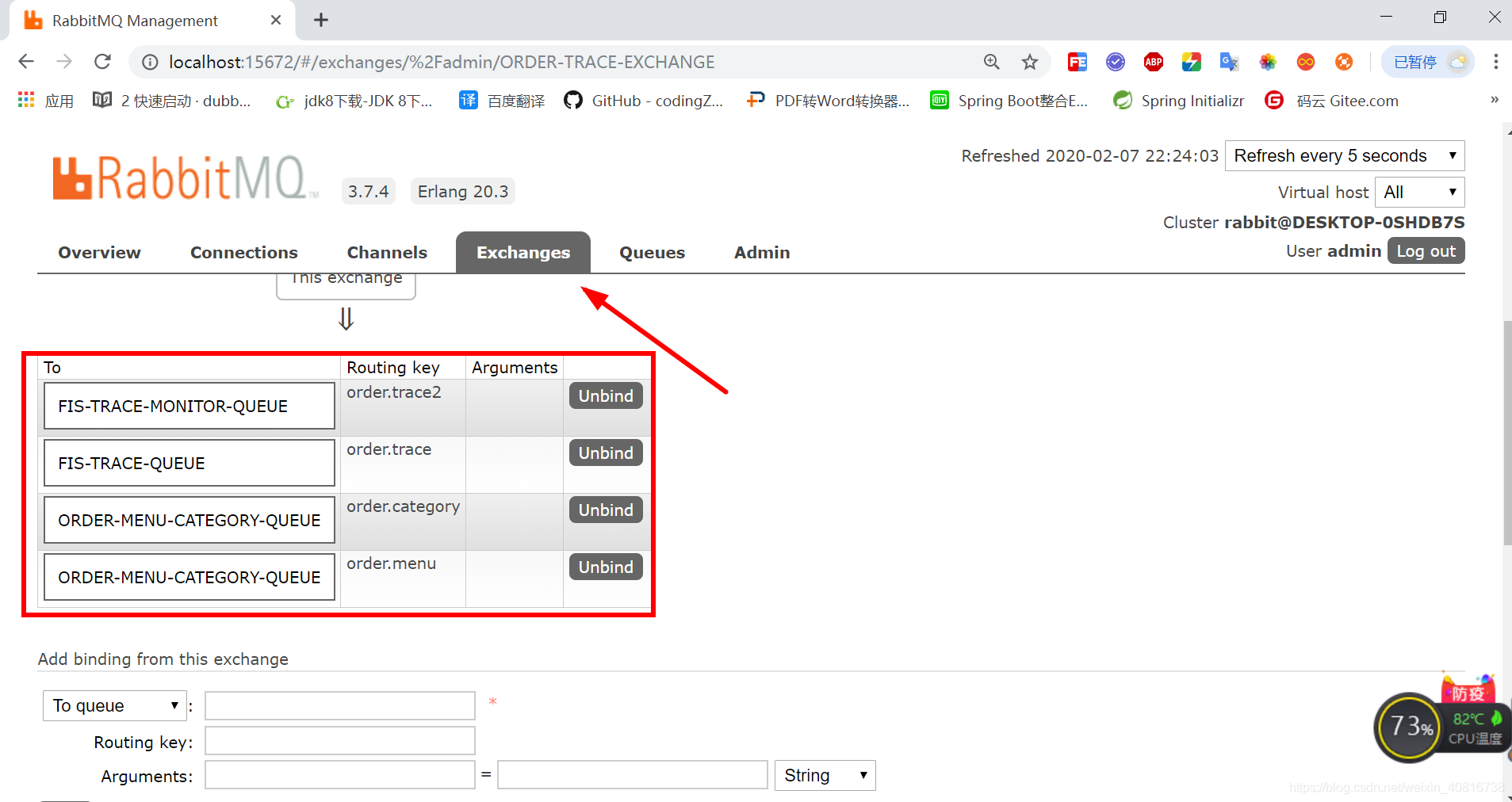The image size is (1512, 802).
Task: Open the colorful flower extension icon
Action: [1267, 62]
